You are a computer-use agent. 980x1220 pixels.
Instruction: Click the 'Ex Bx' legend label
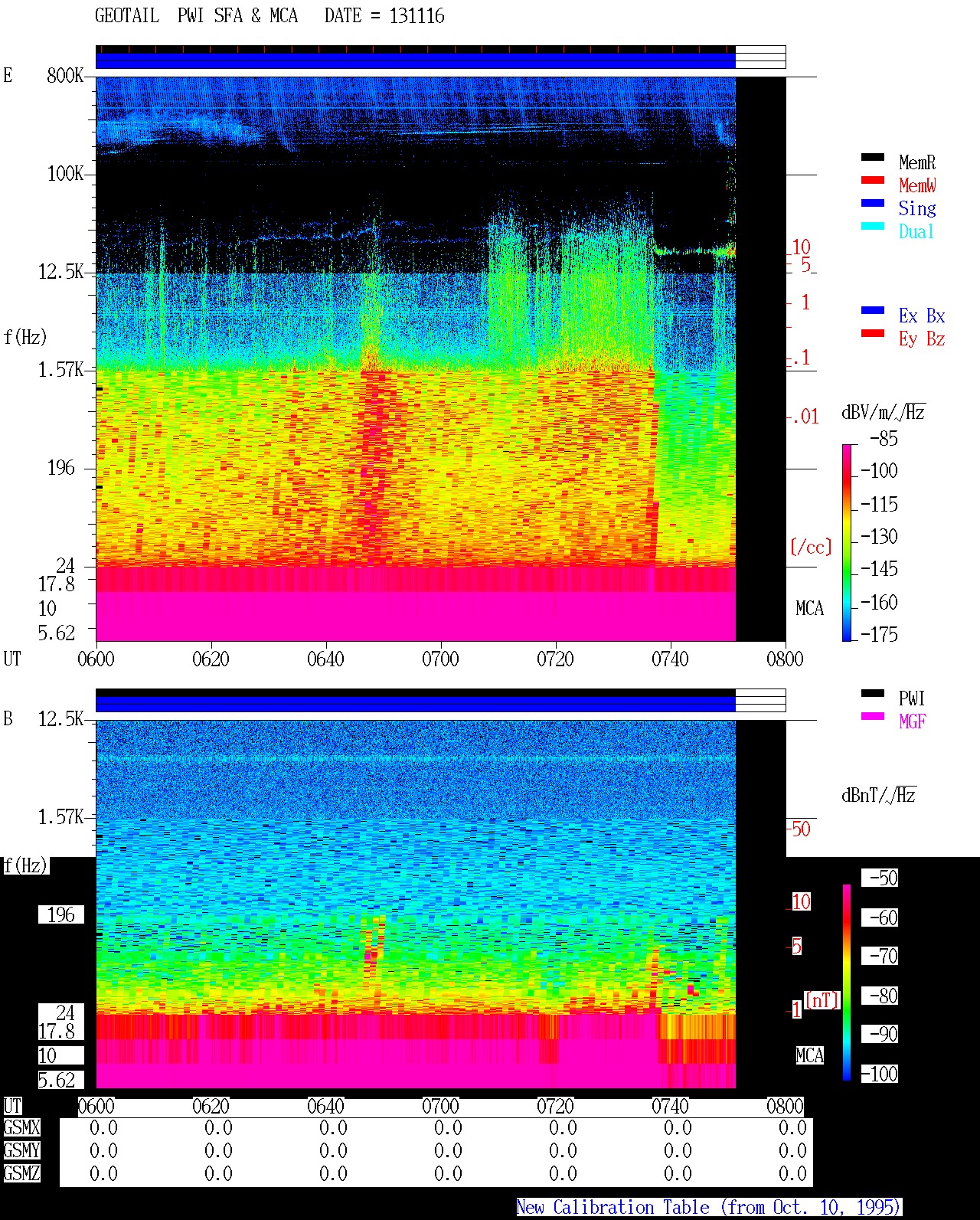click(922, 316)
